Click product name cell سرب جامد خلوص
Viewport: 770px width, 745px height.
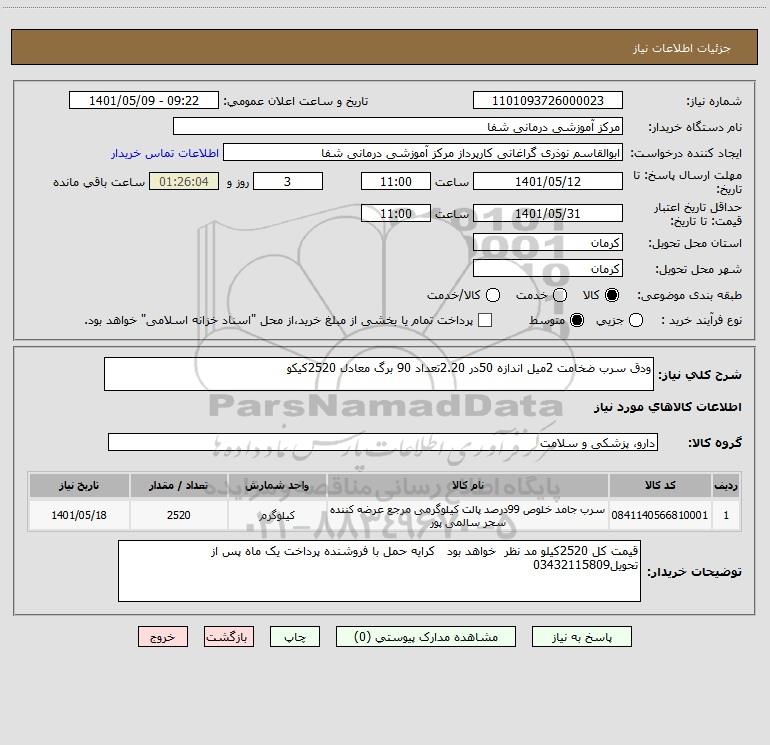468,515
